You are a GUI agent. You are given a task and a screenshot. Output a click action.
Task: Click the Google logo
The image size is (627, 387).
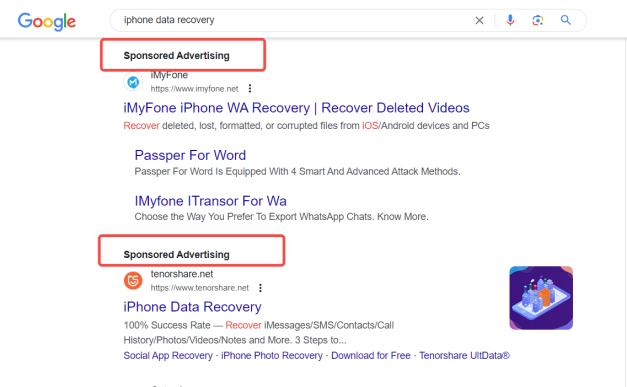tap(46, 21)
